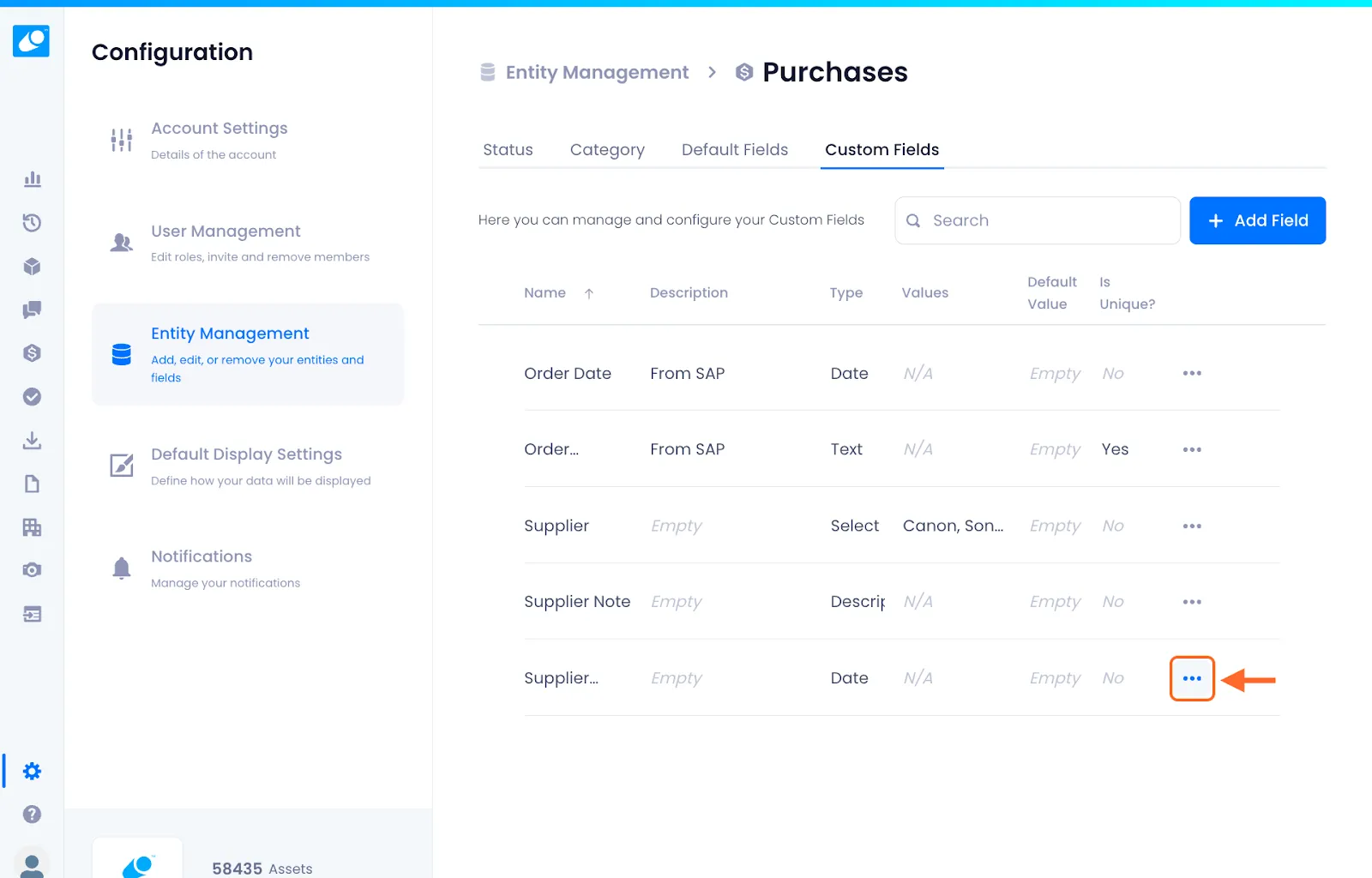The height and width of the screenshot is (878, 1372).
Task: Open more options for Order… Text row
Action: pyautogui.click(x=1192, y=449)
